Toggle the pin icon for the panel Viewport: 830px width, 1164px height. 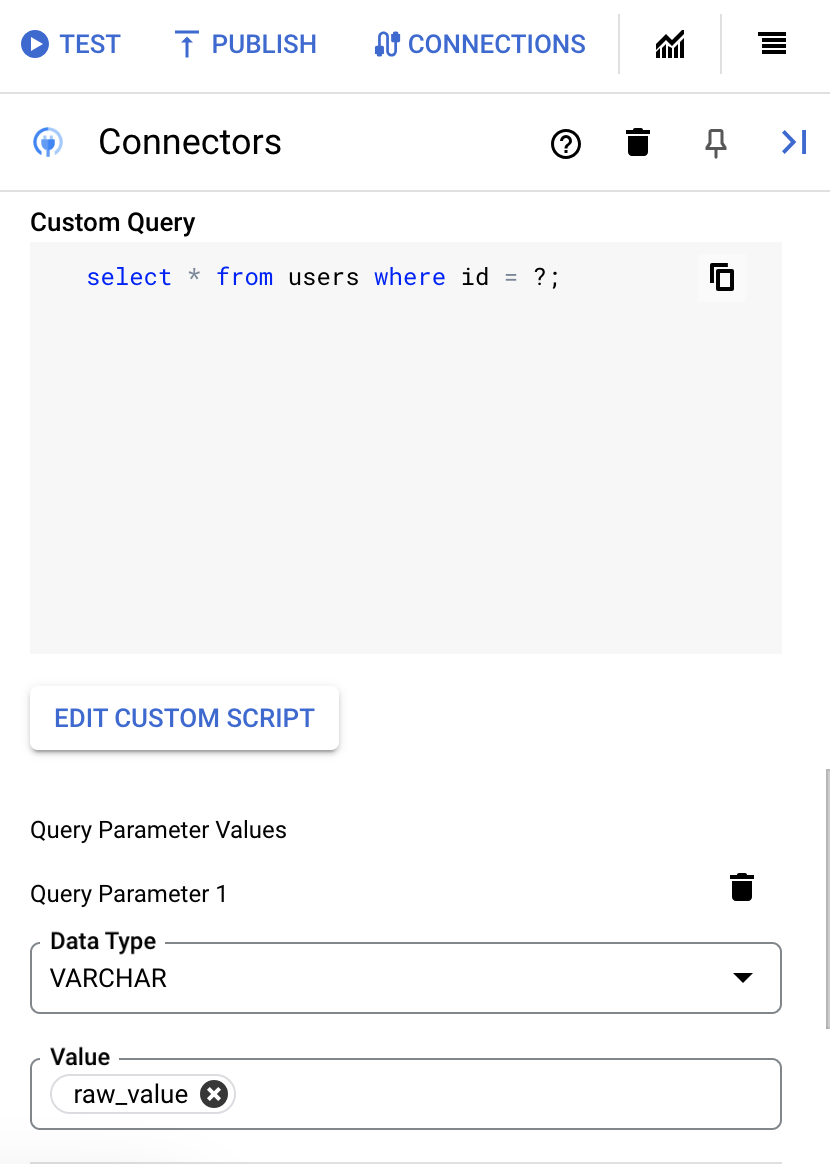coord(716,144)
